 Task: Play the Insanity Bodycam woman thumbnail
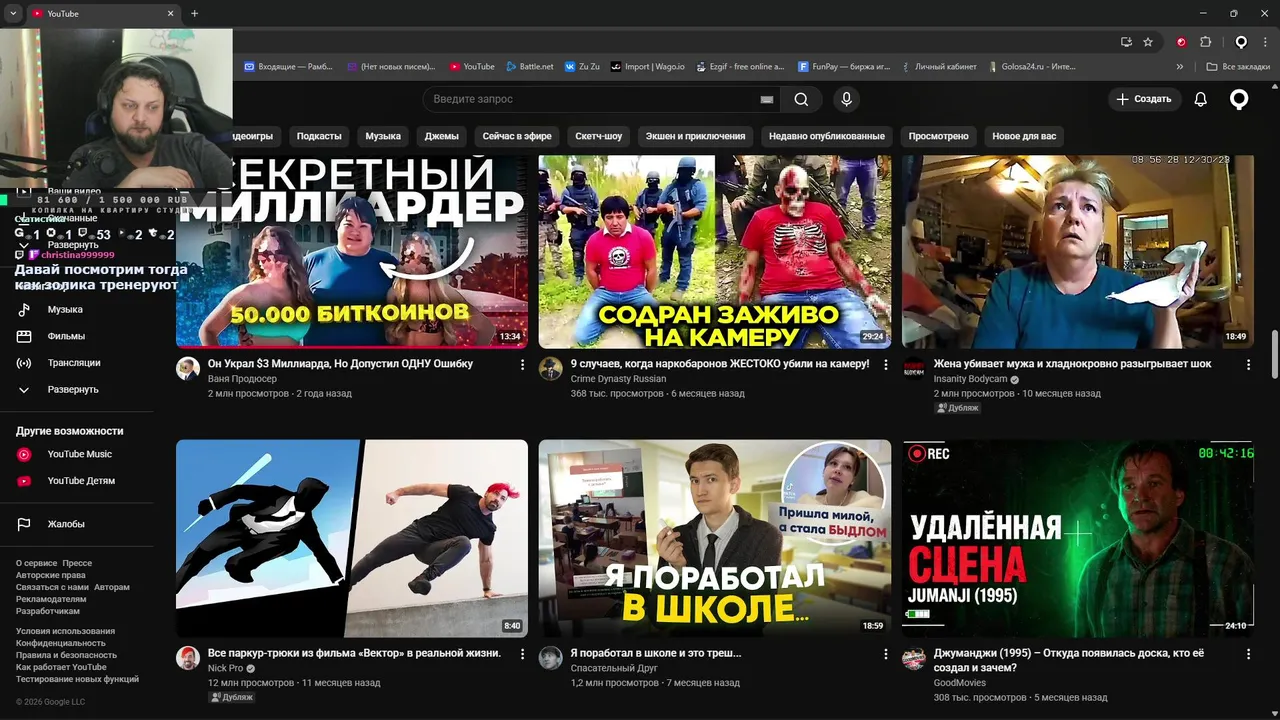[1078, 252]
